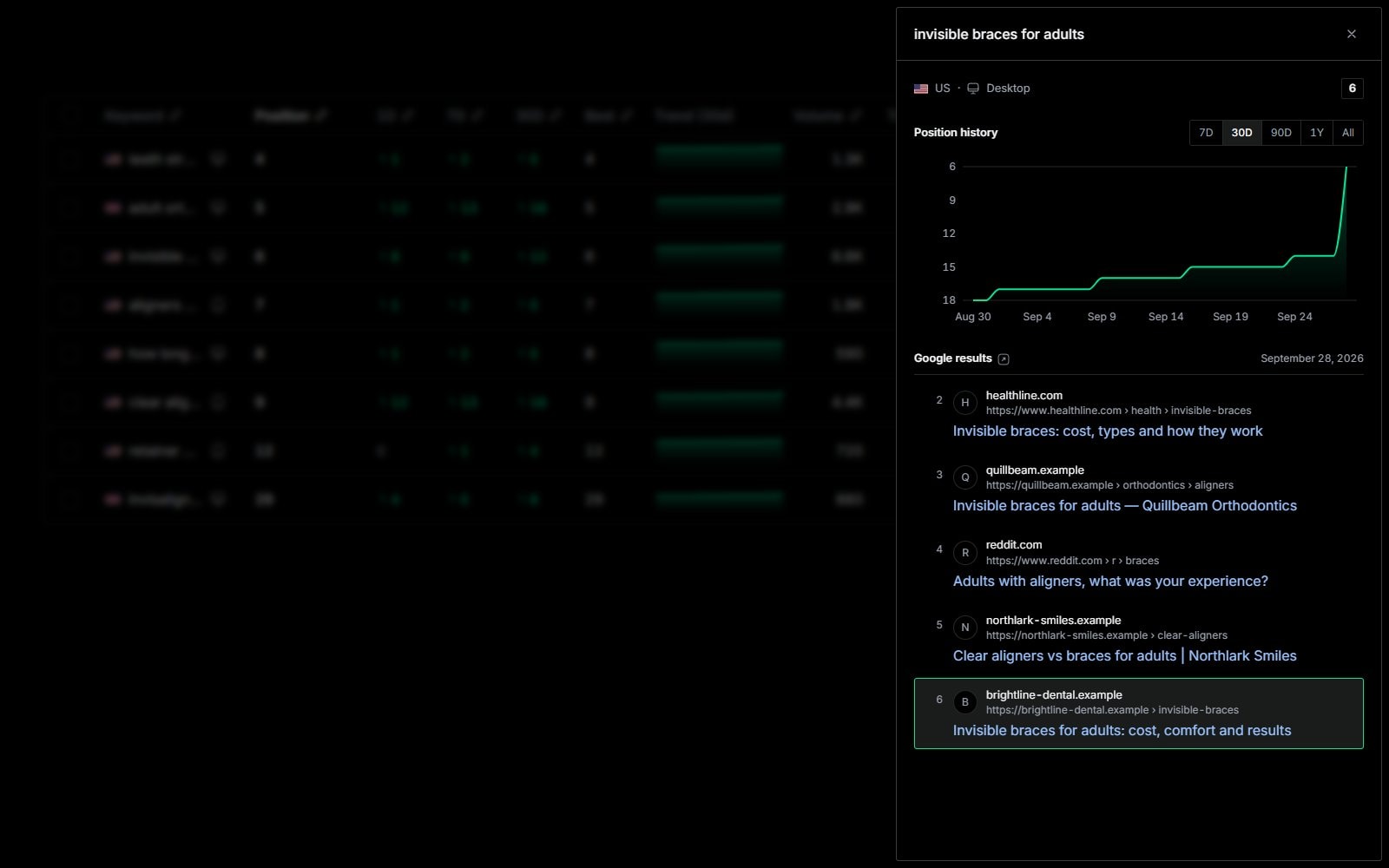The image size is (1389, 868).
Task: Click the brightline-dental B favicon
Action: (x=964, y=702)
